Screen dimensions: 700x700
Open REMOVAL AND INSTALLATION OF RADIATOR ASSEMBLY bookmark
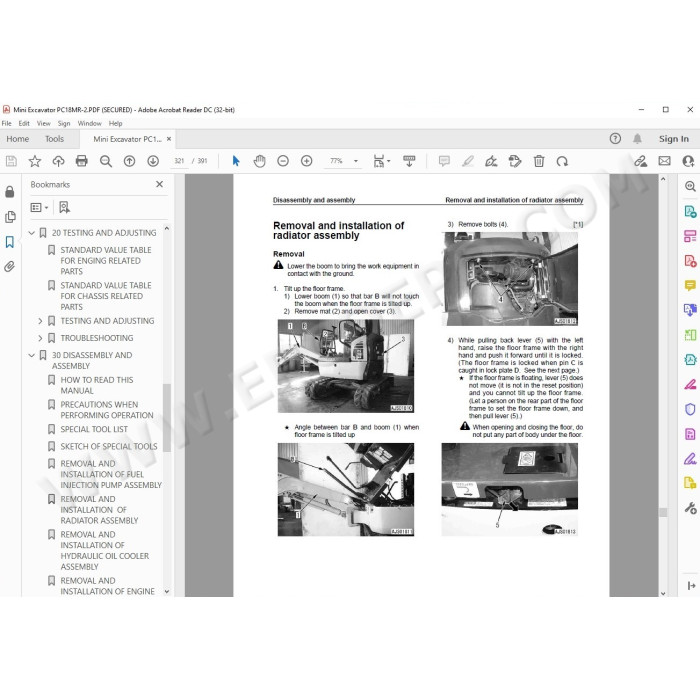tap(100, 510)
